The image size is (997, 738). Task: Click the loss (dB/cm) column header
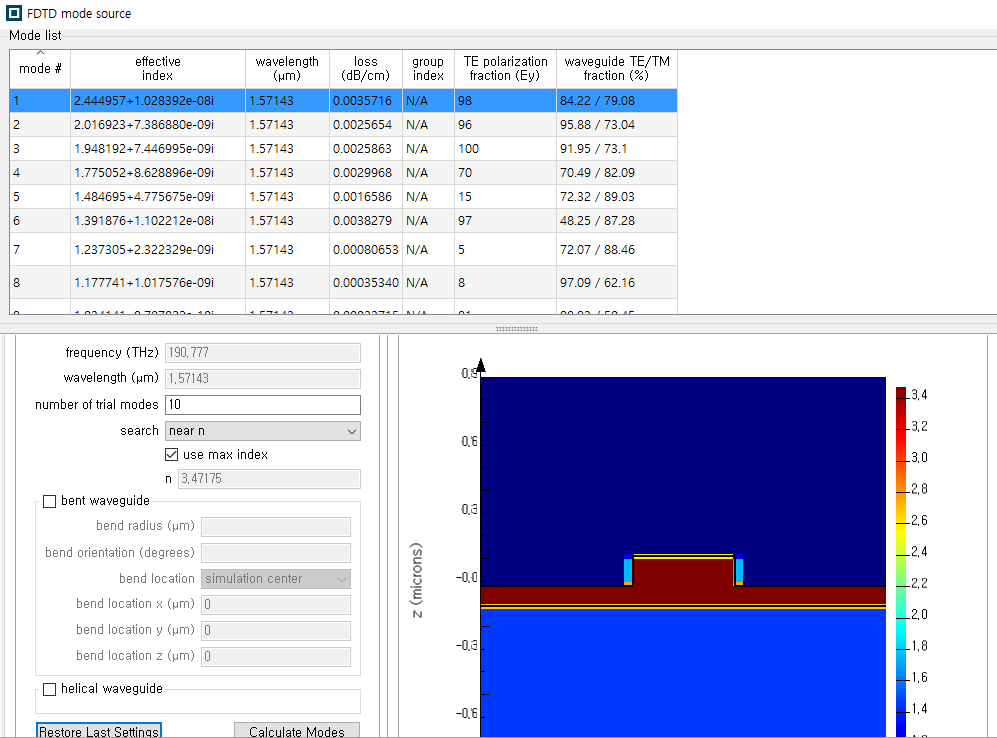tap(366, 69)
